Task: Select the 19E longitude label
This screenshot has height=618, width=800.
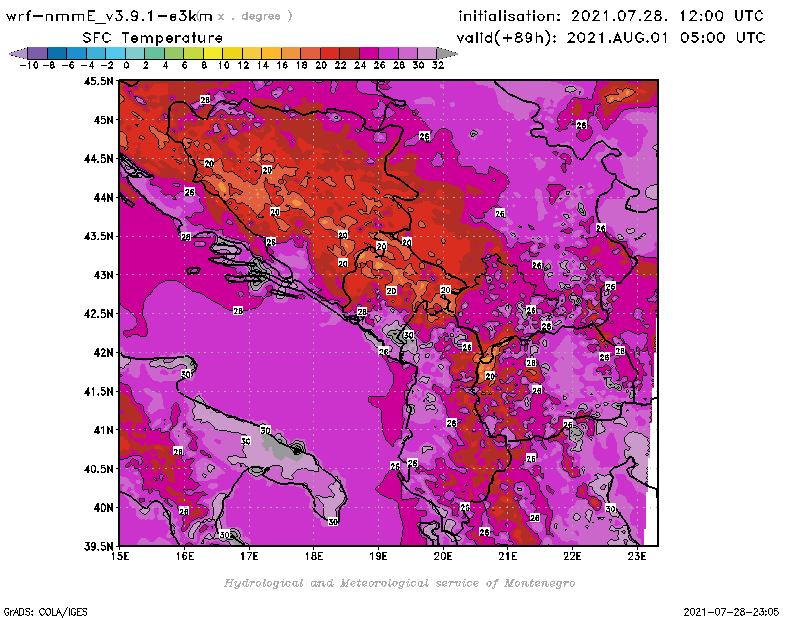Action: coord(378,556)
